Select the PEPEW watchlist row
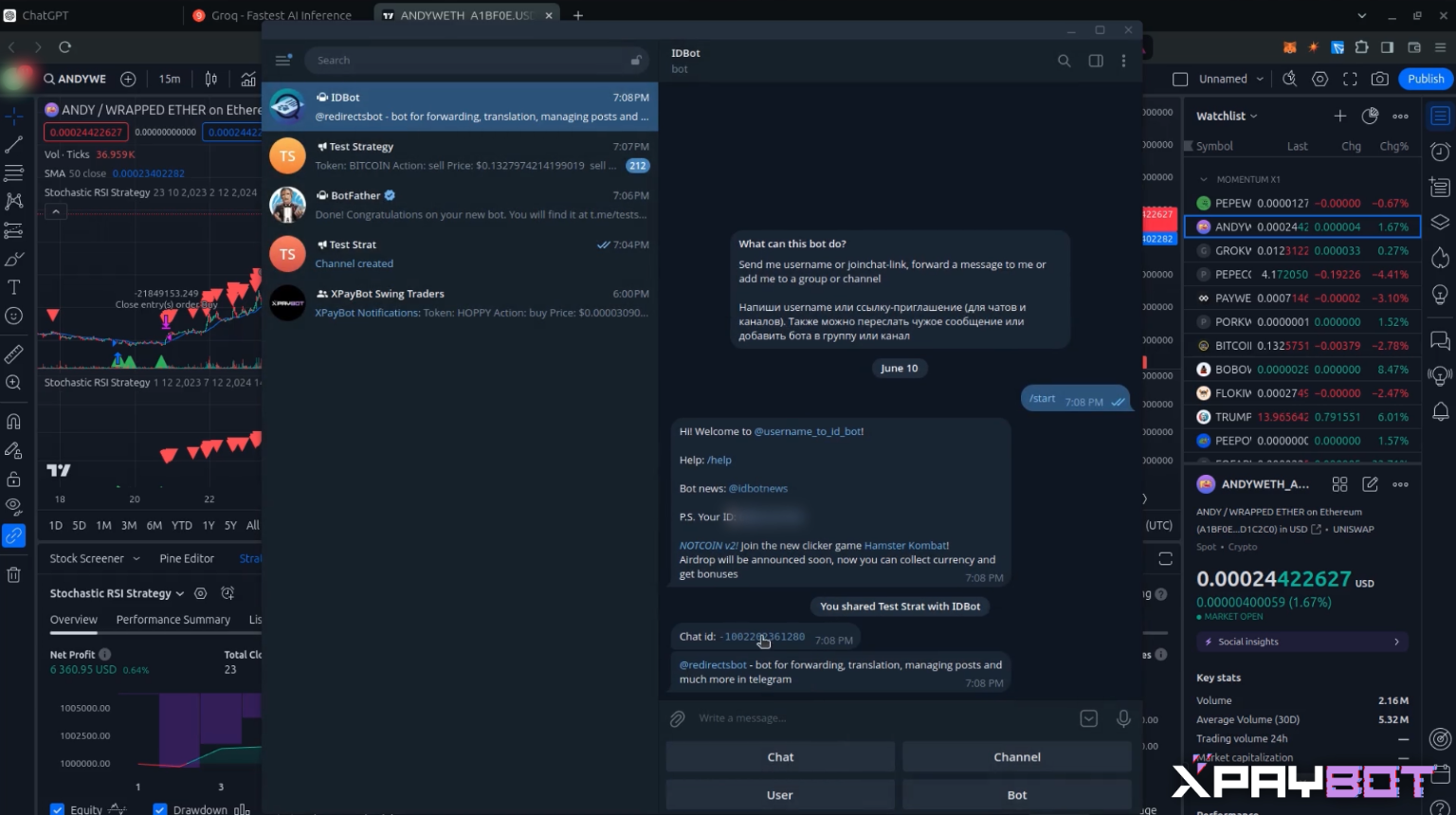Image resolution: width=1456 pixels, height=815 pixels. (x=1302, y=203)
